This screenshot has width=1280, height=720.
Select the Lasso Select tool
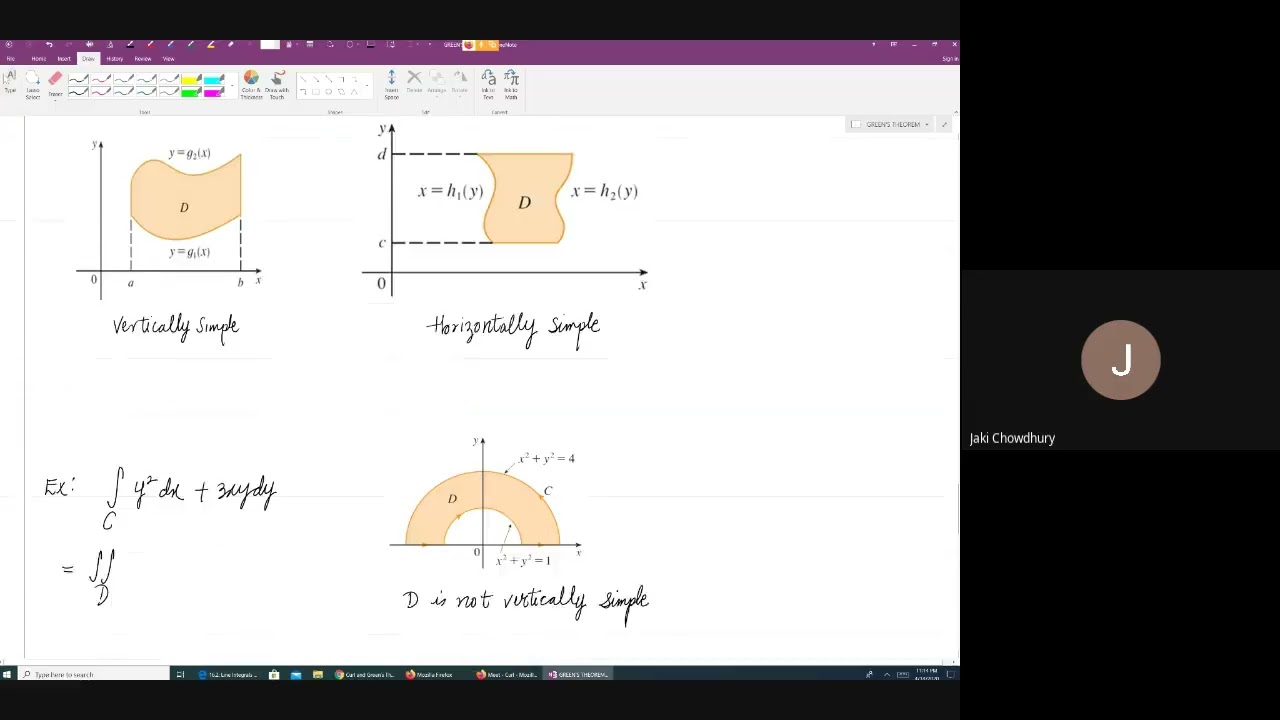click(33, 84)
